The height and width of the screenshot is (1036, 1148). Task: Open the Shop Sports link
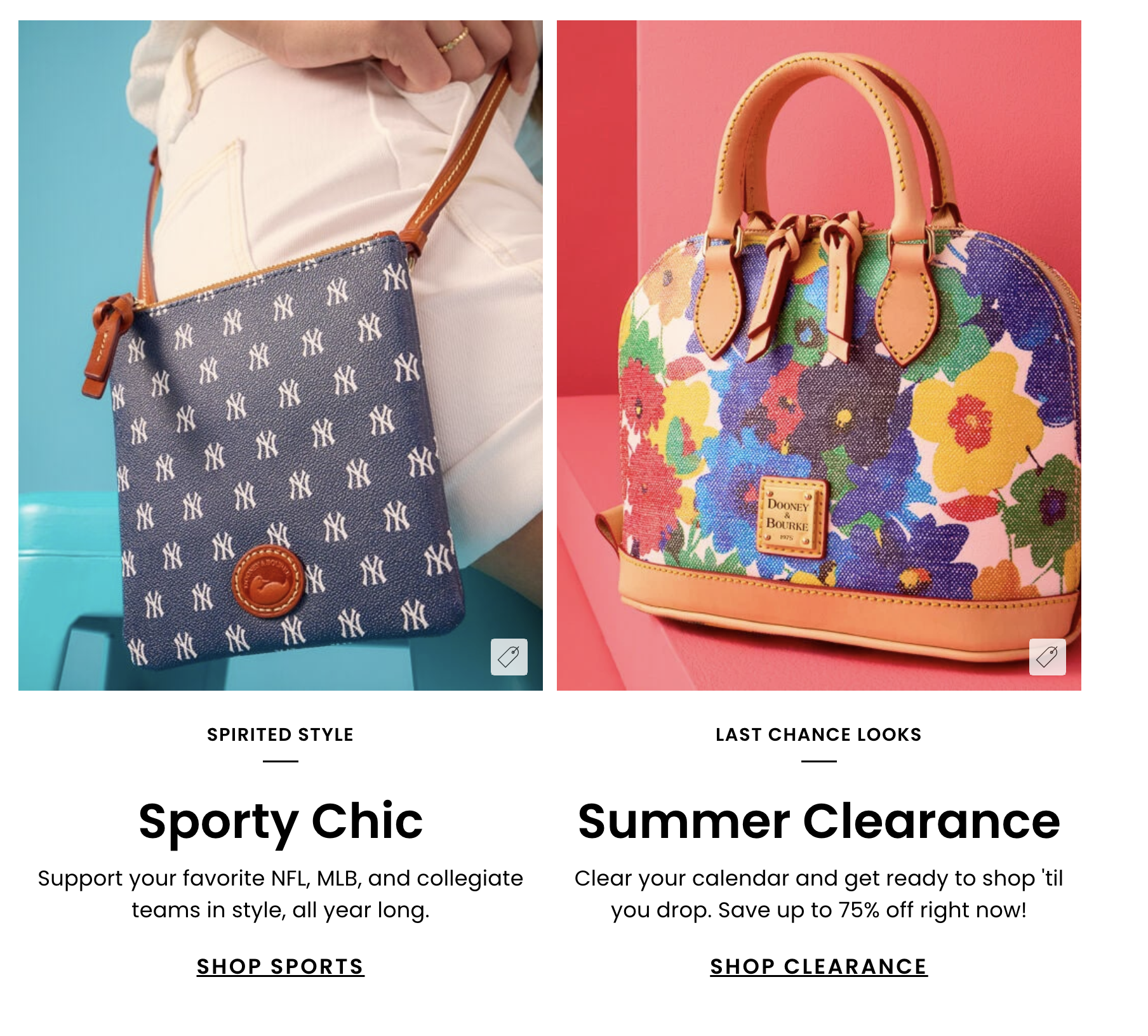(x=280, y=966)
